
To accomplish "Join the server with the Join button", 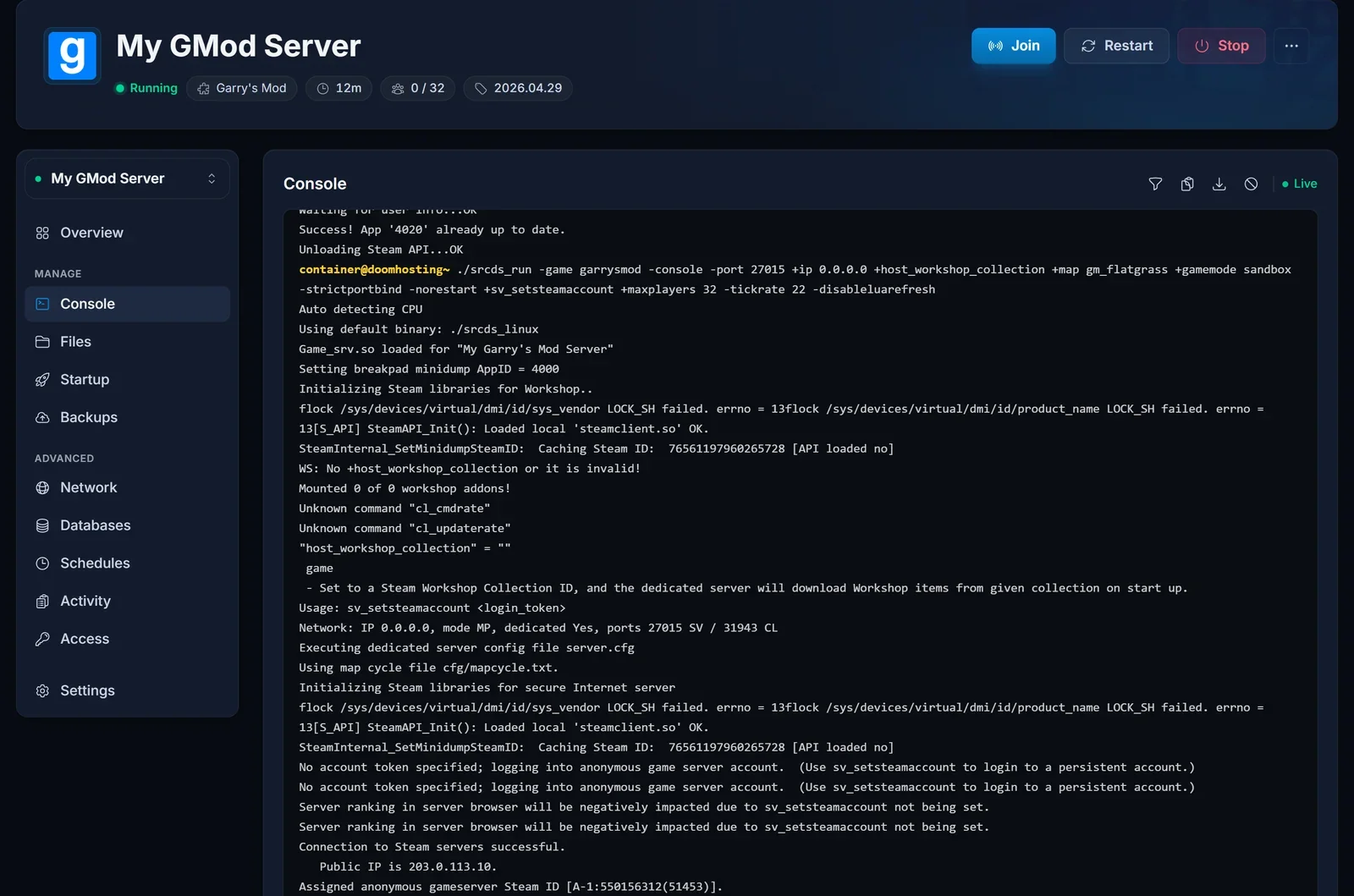I will pyautogui.click(x=1013, y=46).
